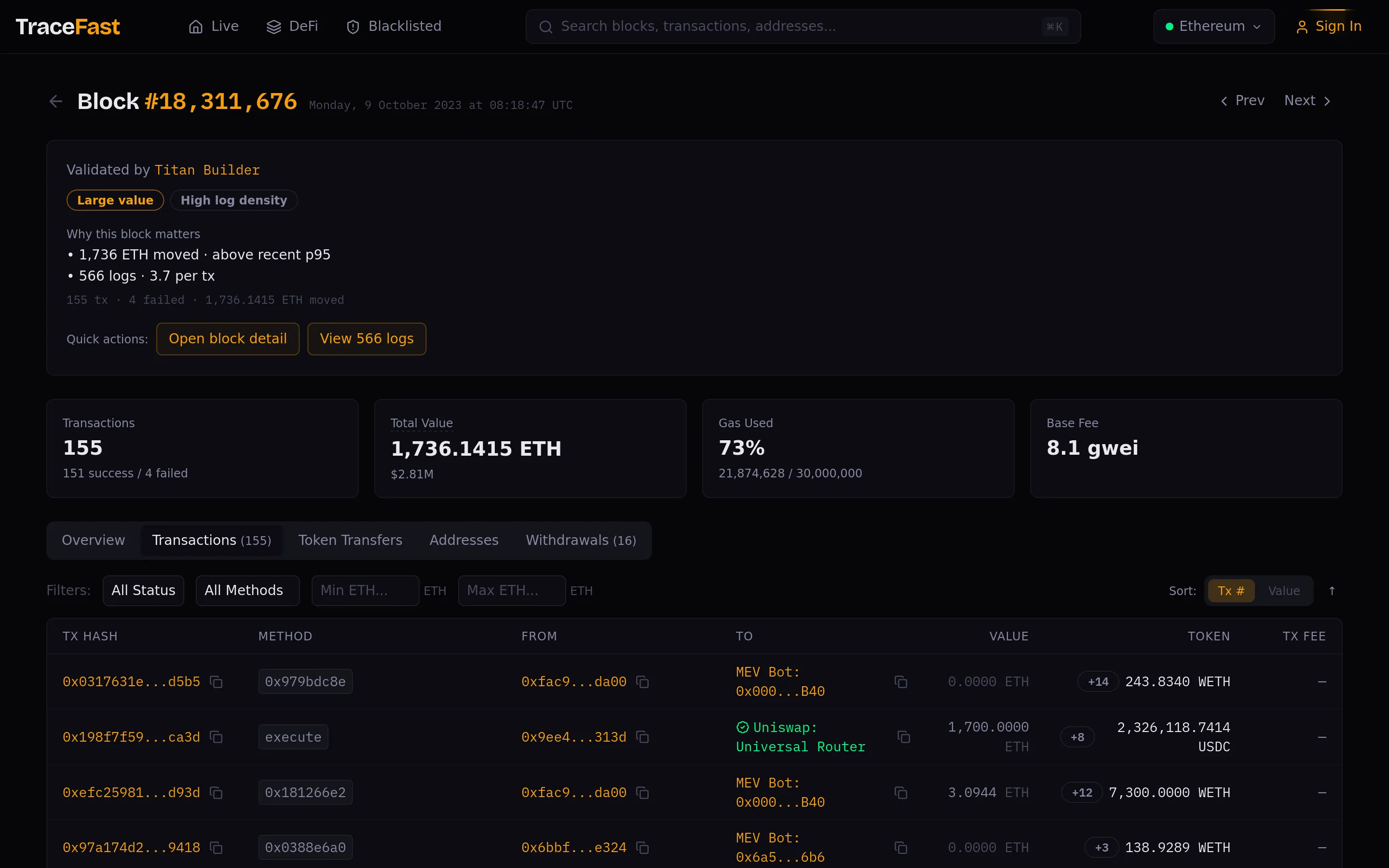Image resolution: width=1389 pixels, height=868 pixels.
Task: Expand +12 more token transfers
Action: point(1082,793)
